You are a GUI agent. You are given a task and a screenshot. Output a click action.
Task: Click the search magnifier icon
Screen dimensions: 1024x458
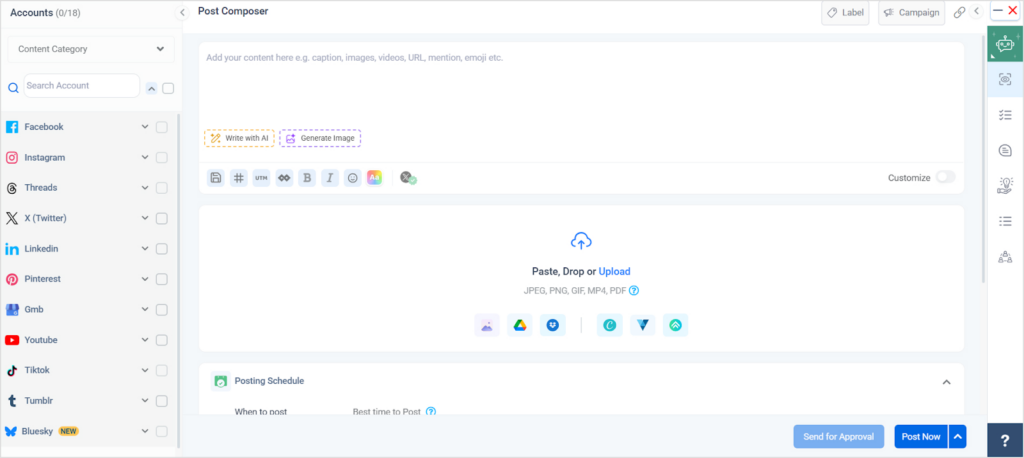(13, 87)
